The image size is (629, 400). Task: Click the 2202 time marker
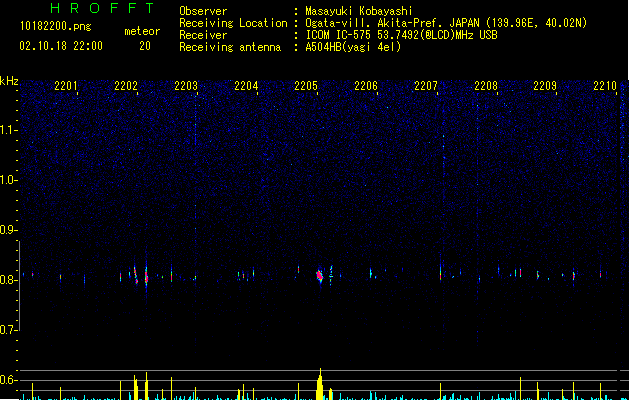[x=126, y=86]
